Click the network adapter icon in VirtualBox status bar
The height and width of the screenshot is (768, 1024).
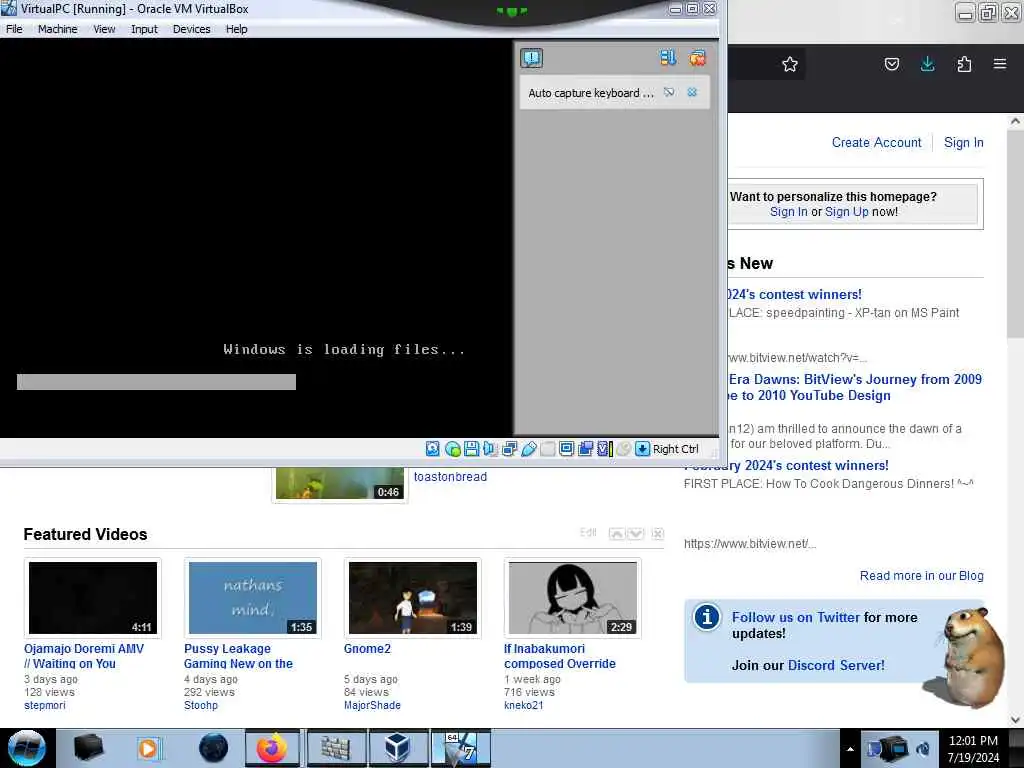(509, 449)
